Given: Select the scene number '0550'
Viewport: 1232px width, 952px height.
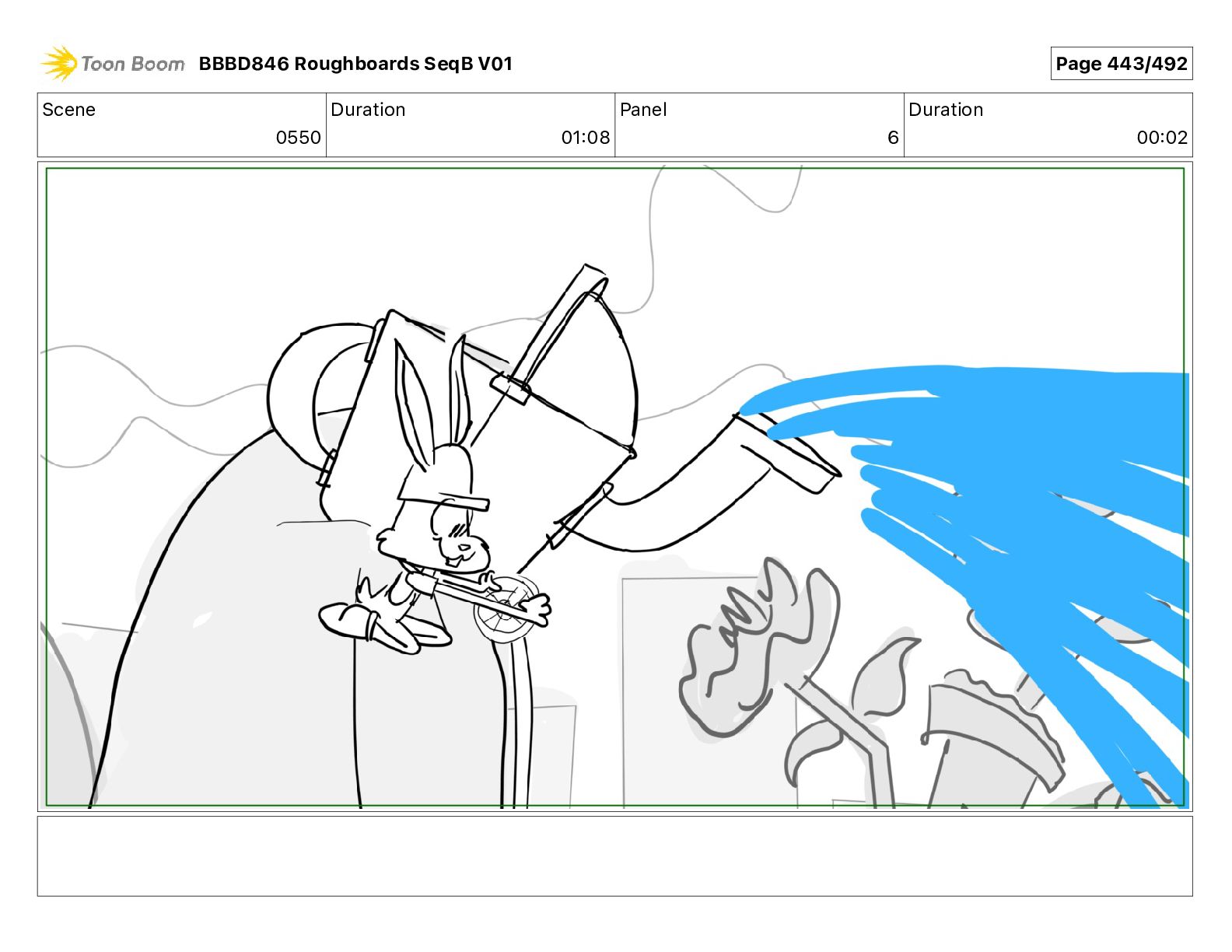Looking at the screenshot, I should [298, 138].
